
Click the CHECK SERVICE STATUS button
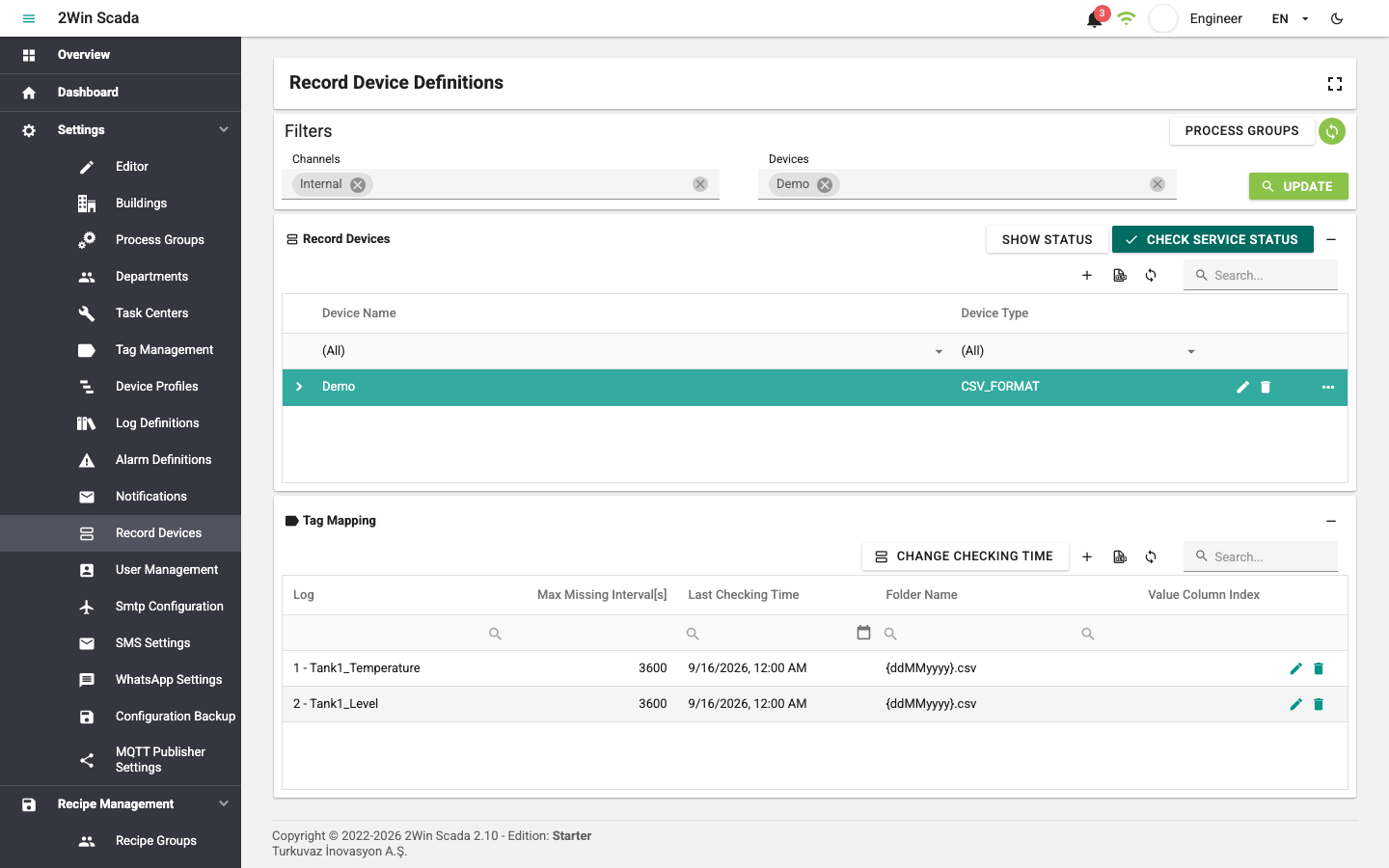click(1212, 239)
